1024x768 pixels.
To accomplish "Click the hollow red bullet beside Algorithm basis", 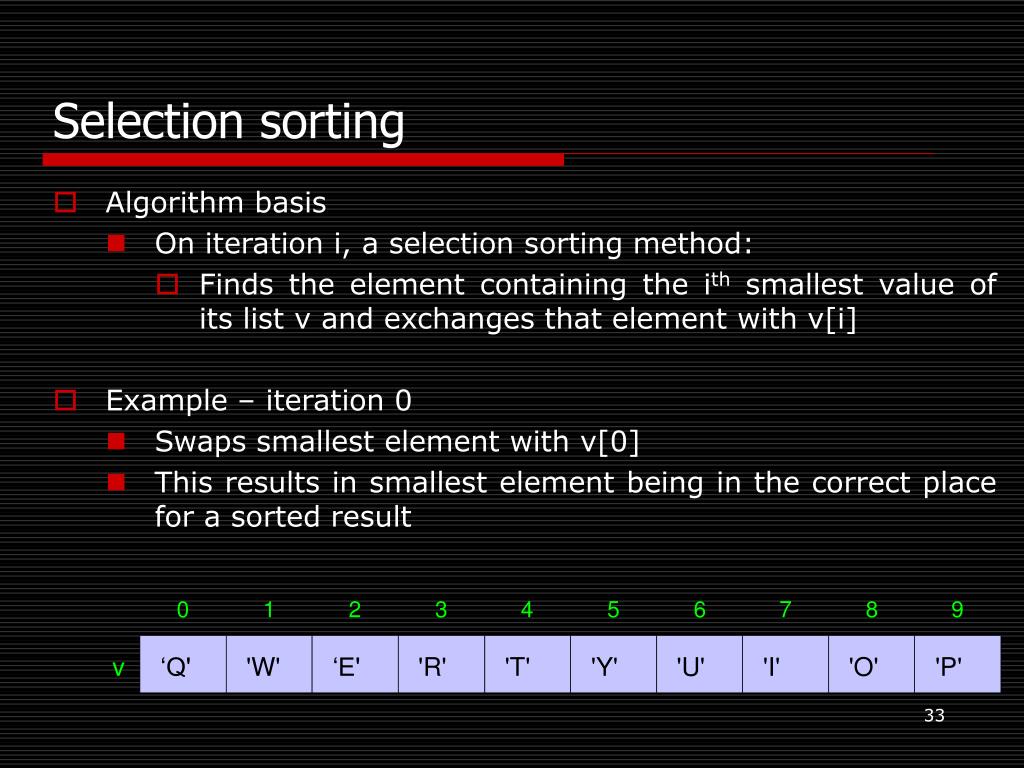I will [x=65, y=202].
